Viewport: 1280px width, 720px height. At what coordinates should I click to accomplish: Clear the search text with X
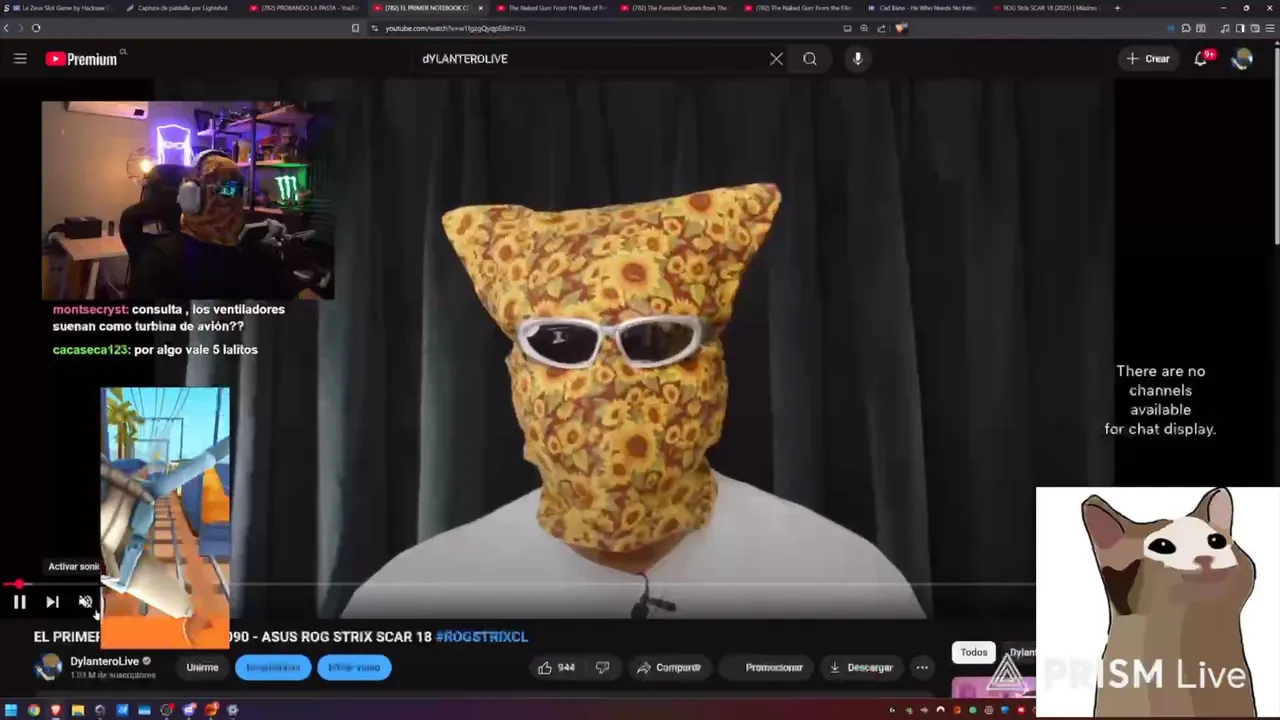coord(776,59)
